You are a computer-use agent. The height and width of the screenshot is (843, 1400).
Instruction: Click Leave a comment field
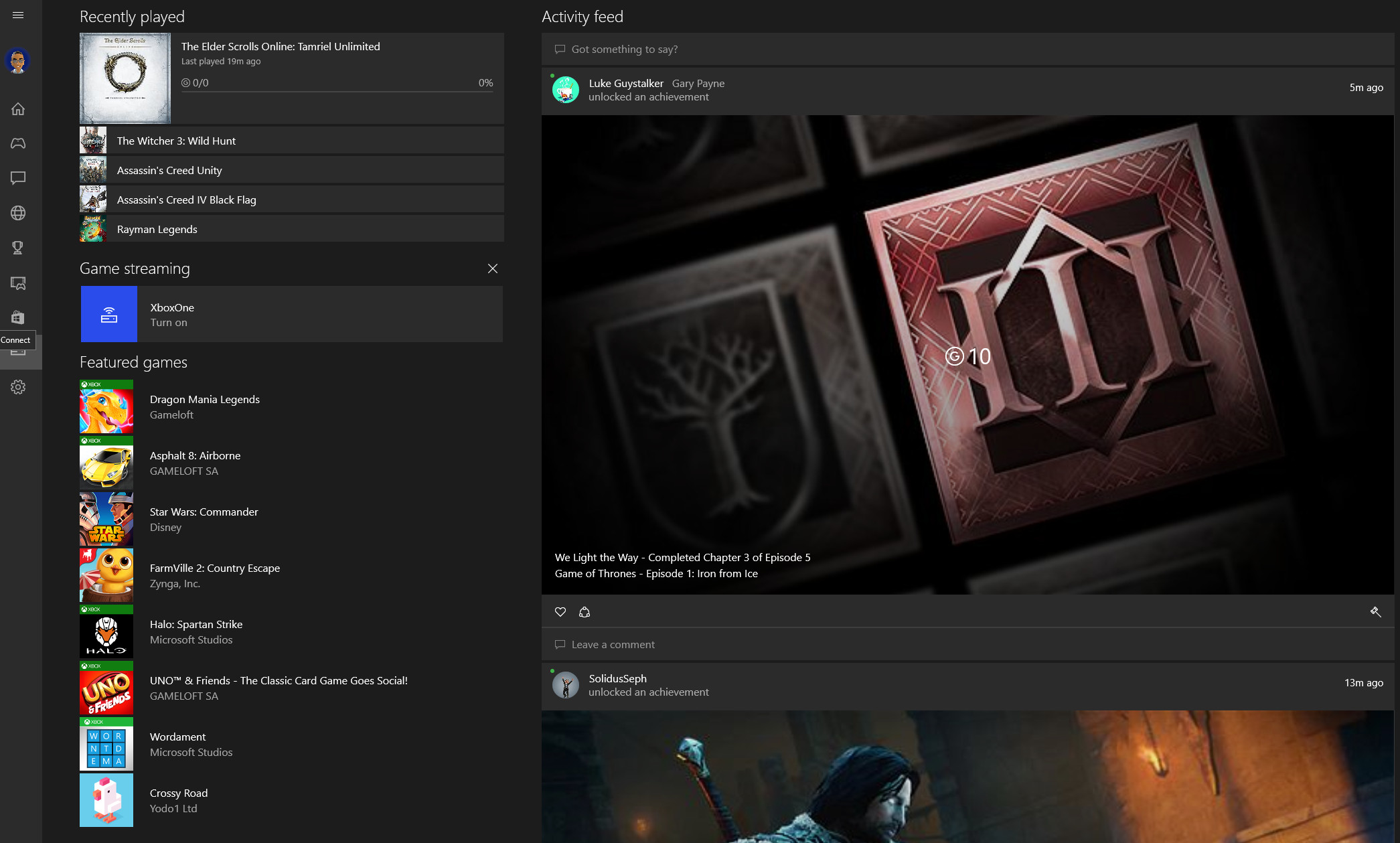tap(967, 644)
